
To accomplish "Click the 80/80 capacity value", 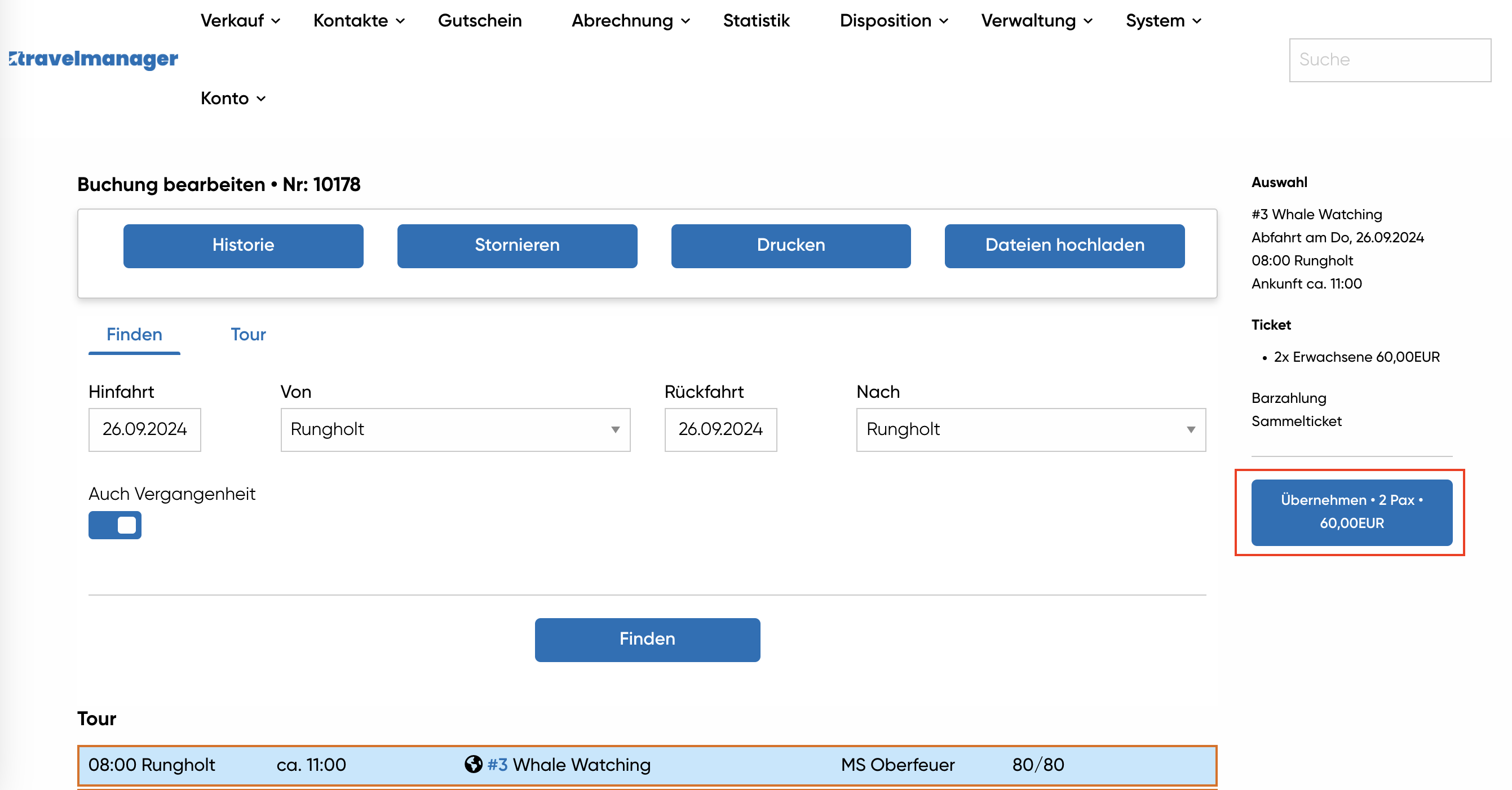I will [1038, 764].
